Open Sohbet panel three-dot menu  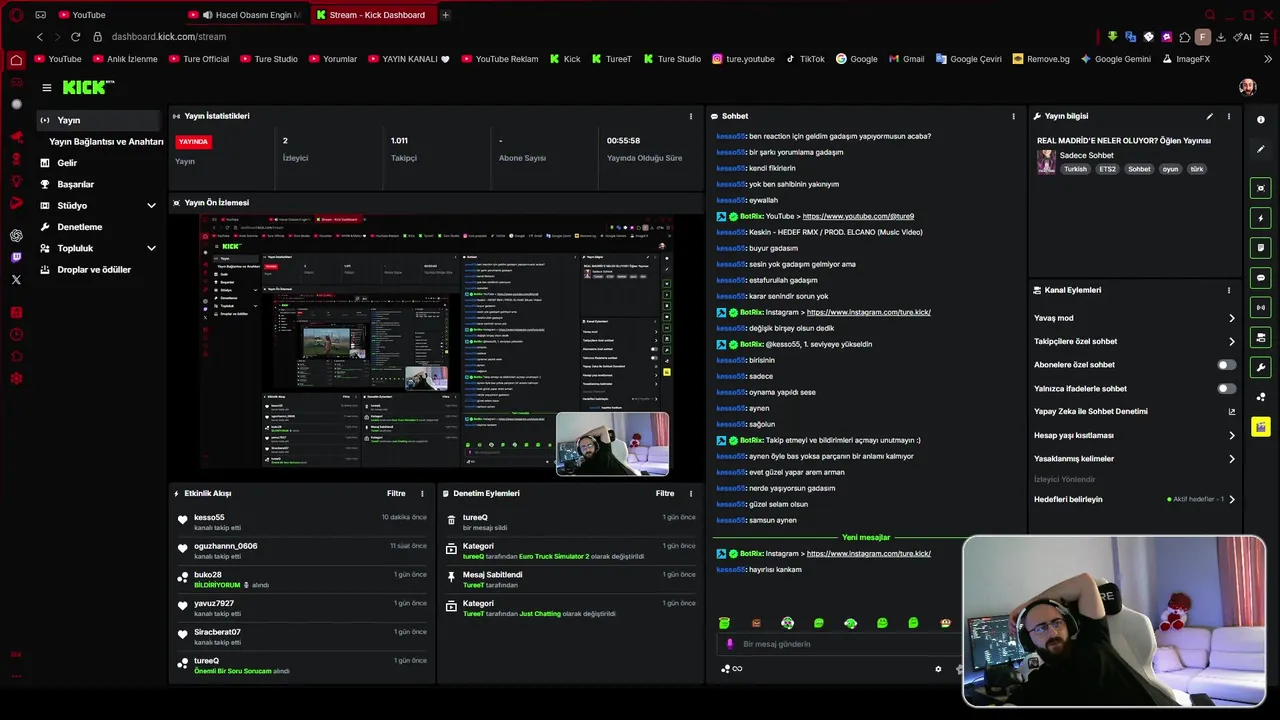1013,116
